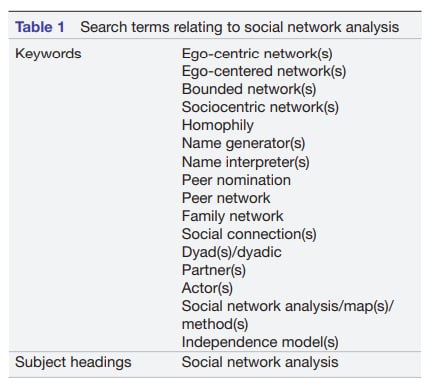The height and width of the screenshot is (388, 433).
Task: Select the 'Keywords' row header
Action: click(x=48, y=54)
